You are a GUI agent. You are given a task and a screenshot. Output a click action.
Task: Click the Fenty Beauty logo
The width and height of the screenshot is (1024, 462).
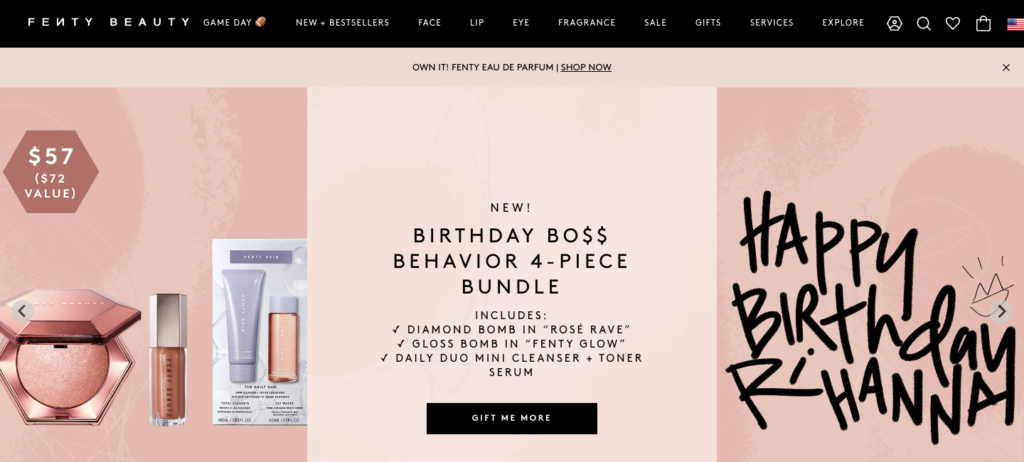coord(108,22)
